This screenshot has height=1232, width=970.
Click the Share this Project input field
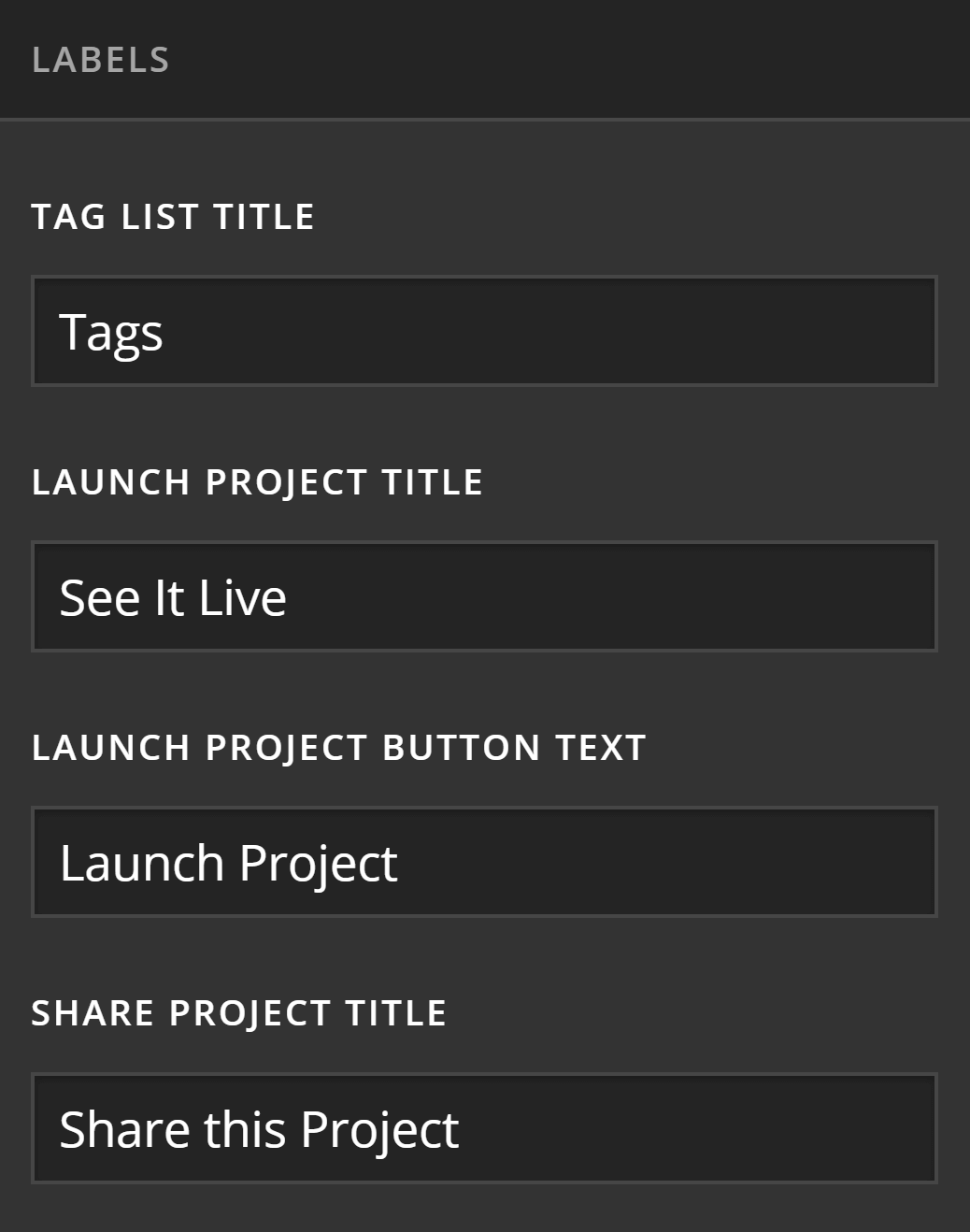(484, 1127)
